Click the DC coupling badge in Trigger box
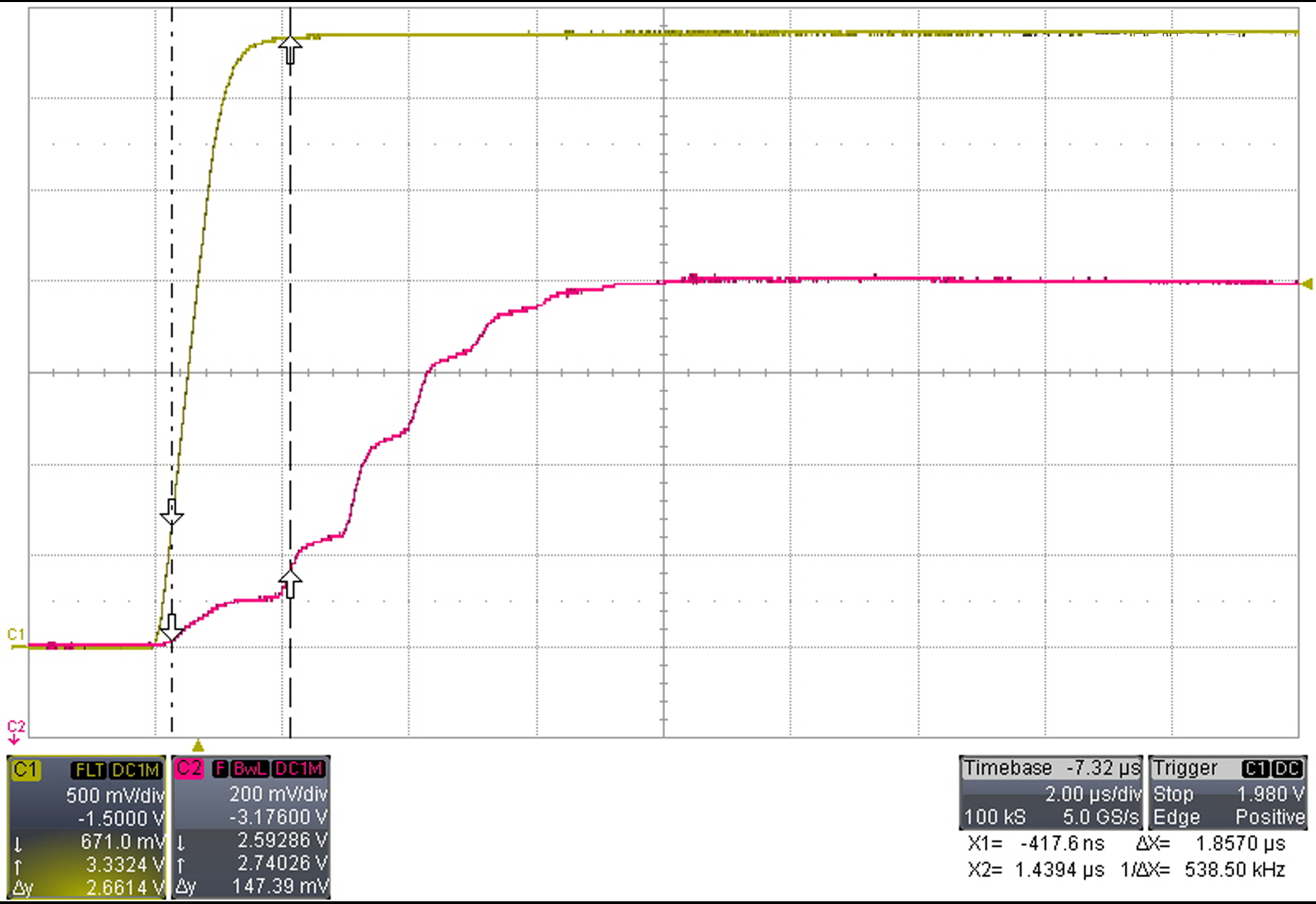This screenshot has height=904, width=1316. point(1287,769)
